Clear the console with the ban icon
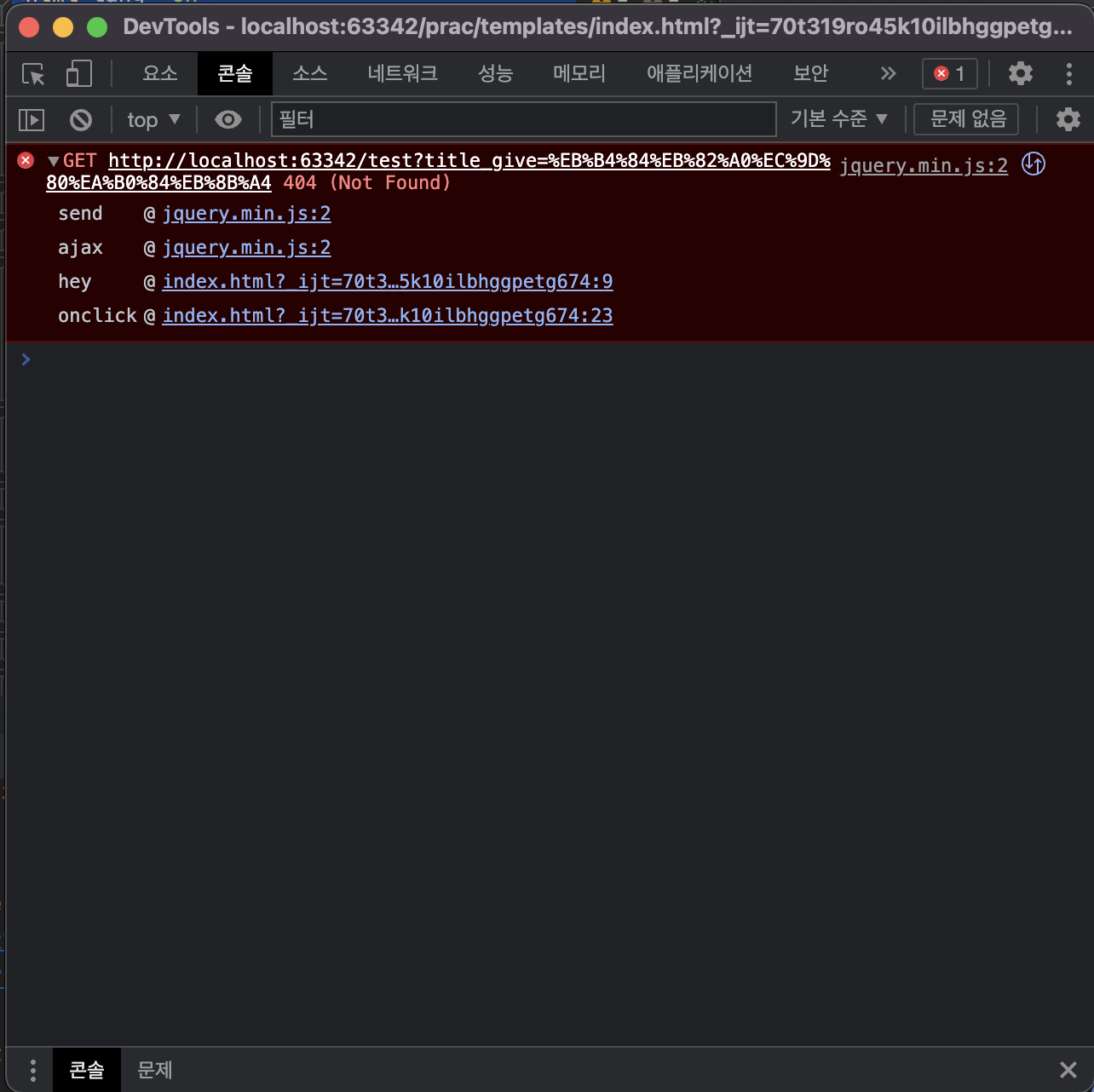The height and width of the screenshot is (1092, 1094). tap(81, 120)
